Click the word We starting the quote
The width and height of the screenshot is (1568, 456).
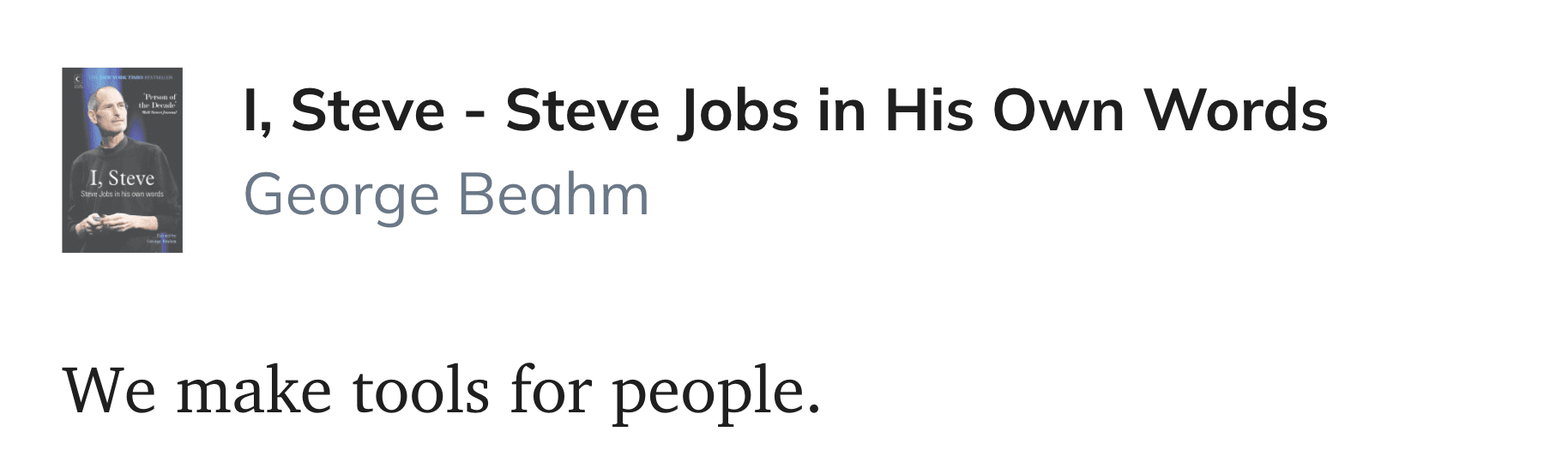pos(109,392)
